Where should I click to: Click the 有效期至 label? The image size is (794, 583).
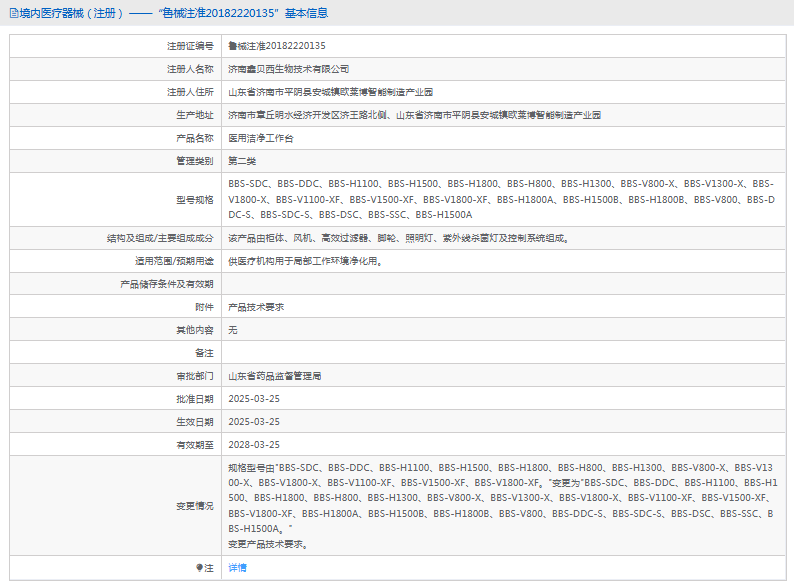click(195, 445)
